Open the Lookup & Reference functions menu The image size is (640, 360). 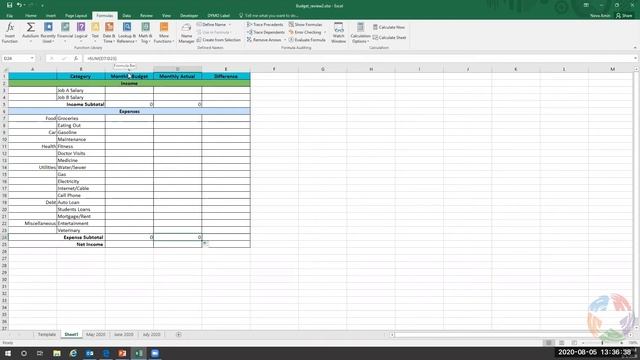point(127,33)
